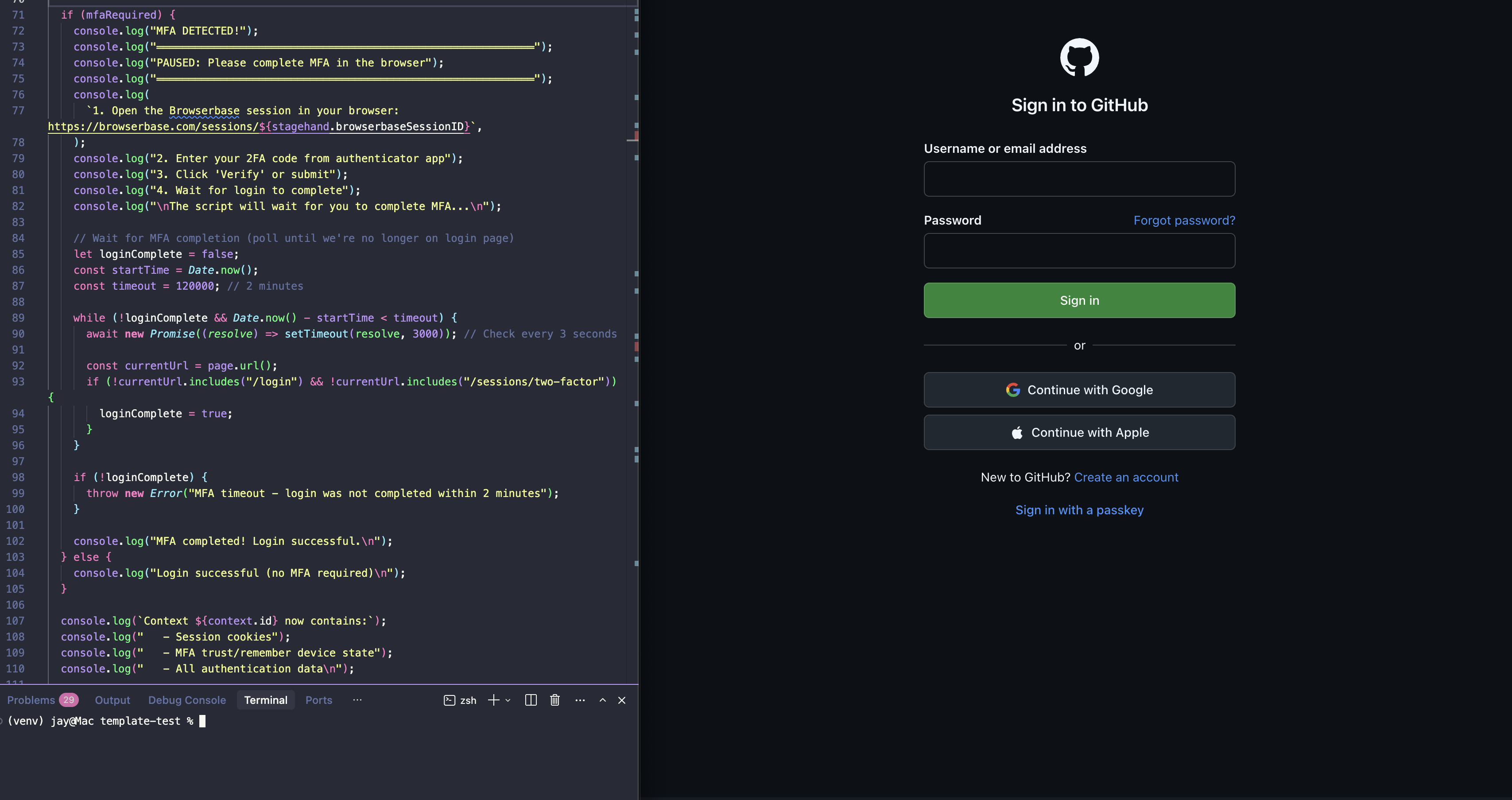The image size is (1512, 800).
Task: Split the terminal
Action: click(531, 699)
